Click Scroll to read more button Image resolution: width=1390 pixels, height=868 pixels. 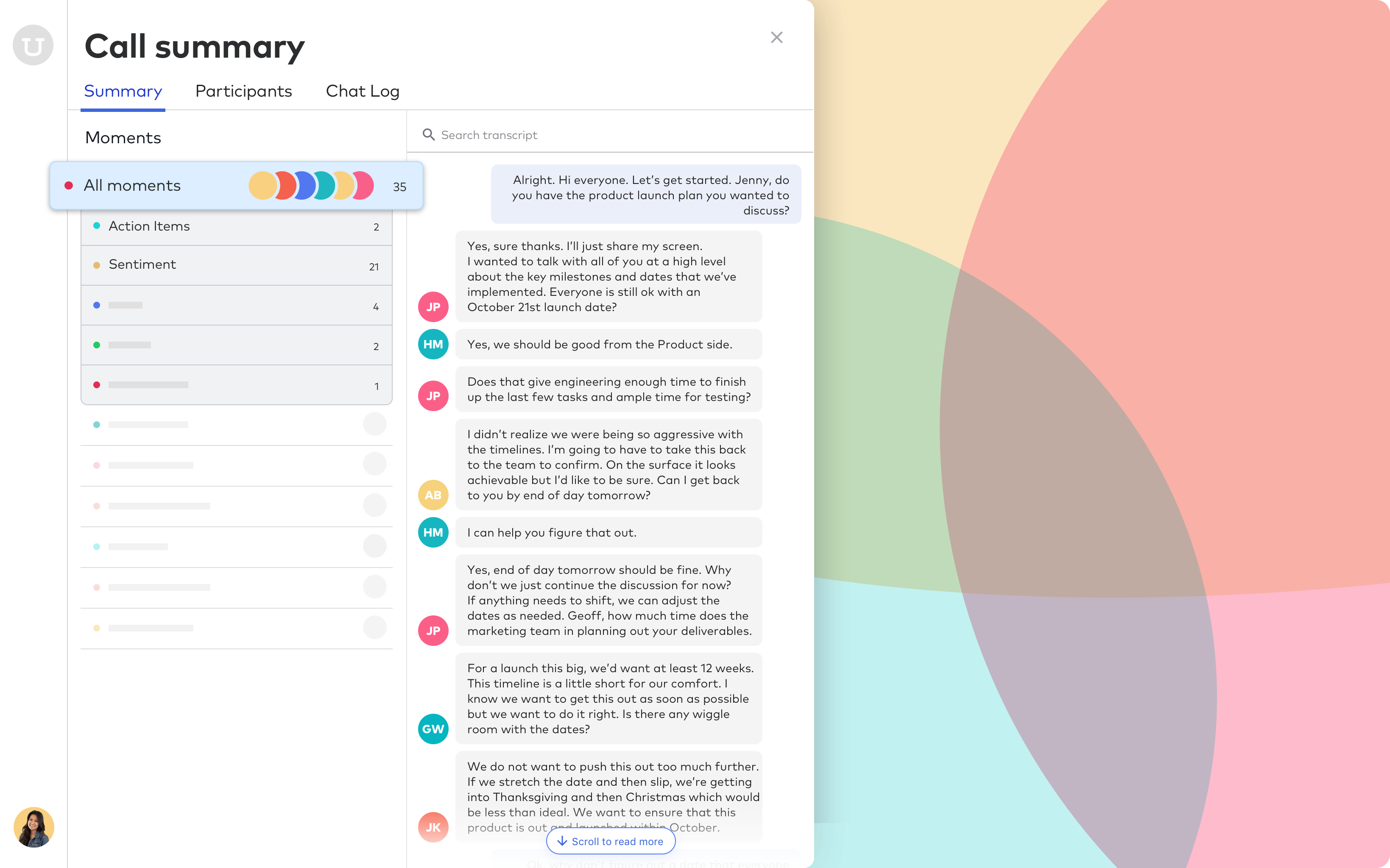pyautogui.click(x=610, y=841)
